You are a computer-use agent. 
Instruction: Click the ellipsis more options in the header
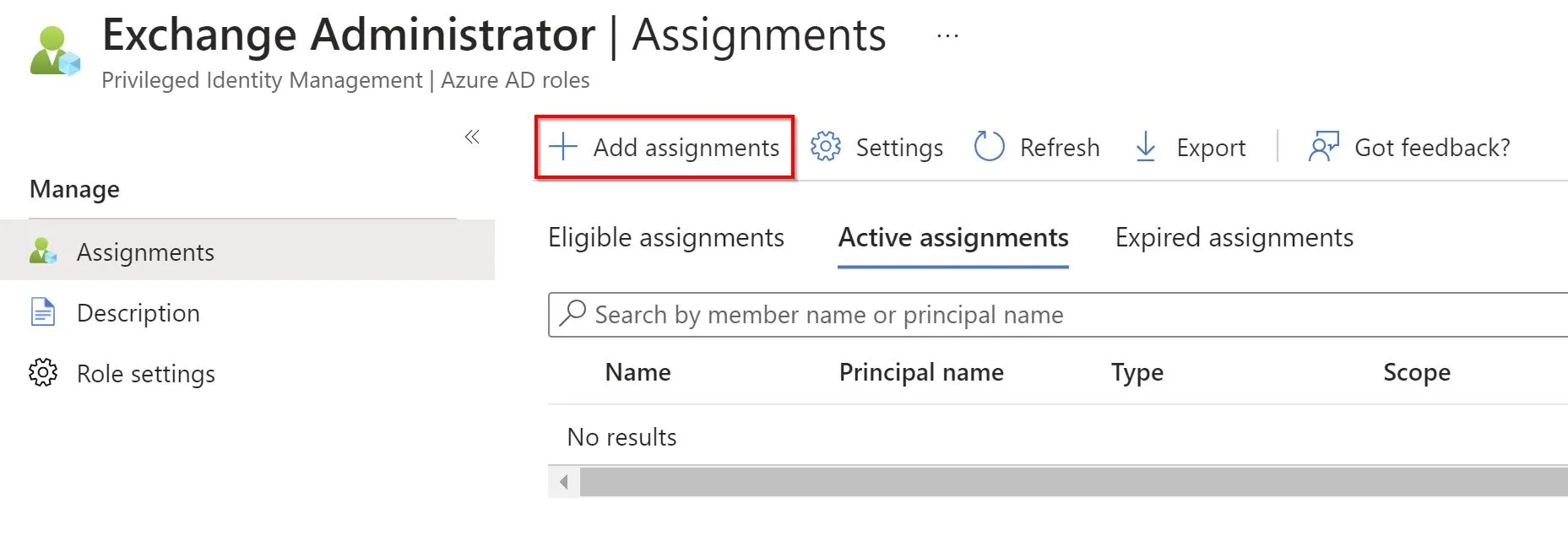(x=947, y=36)
